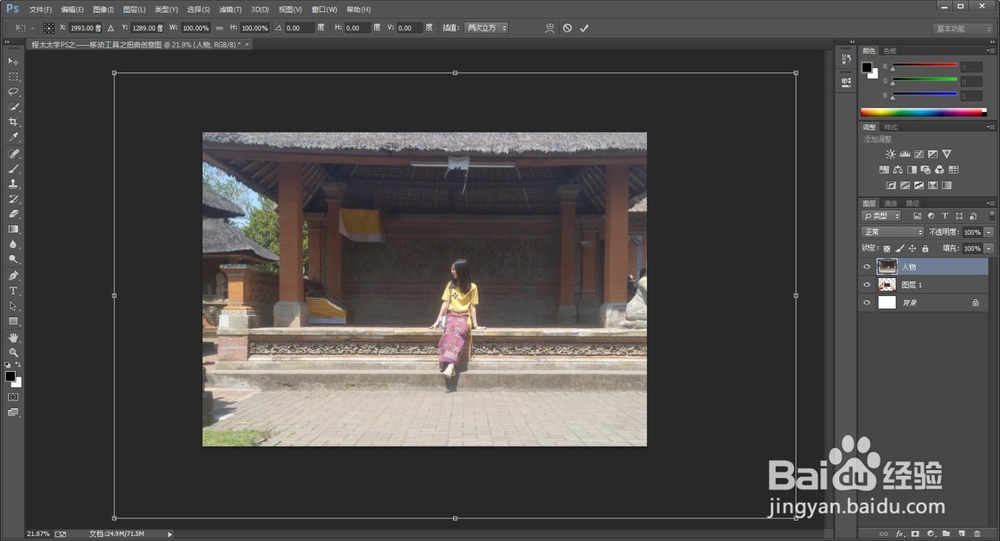The width and height of the screenshot is (1000, 541).
Task: Toggle Quick Mask mode icon
Action: (x=13, y=397)
